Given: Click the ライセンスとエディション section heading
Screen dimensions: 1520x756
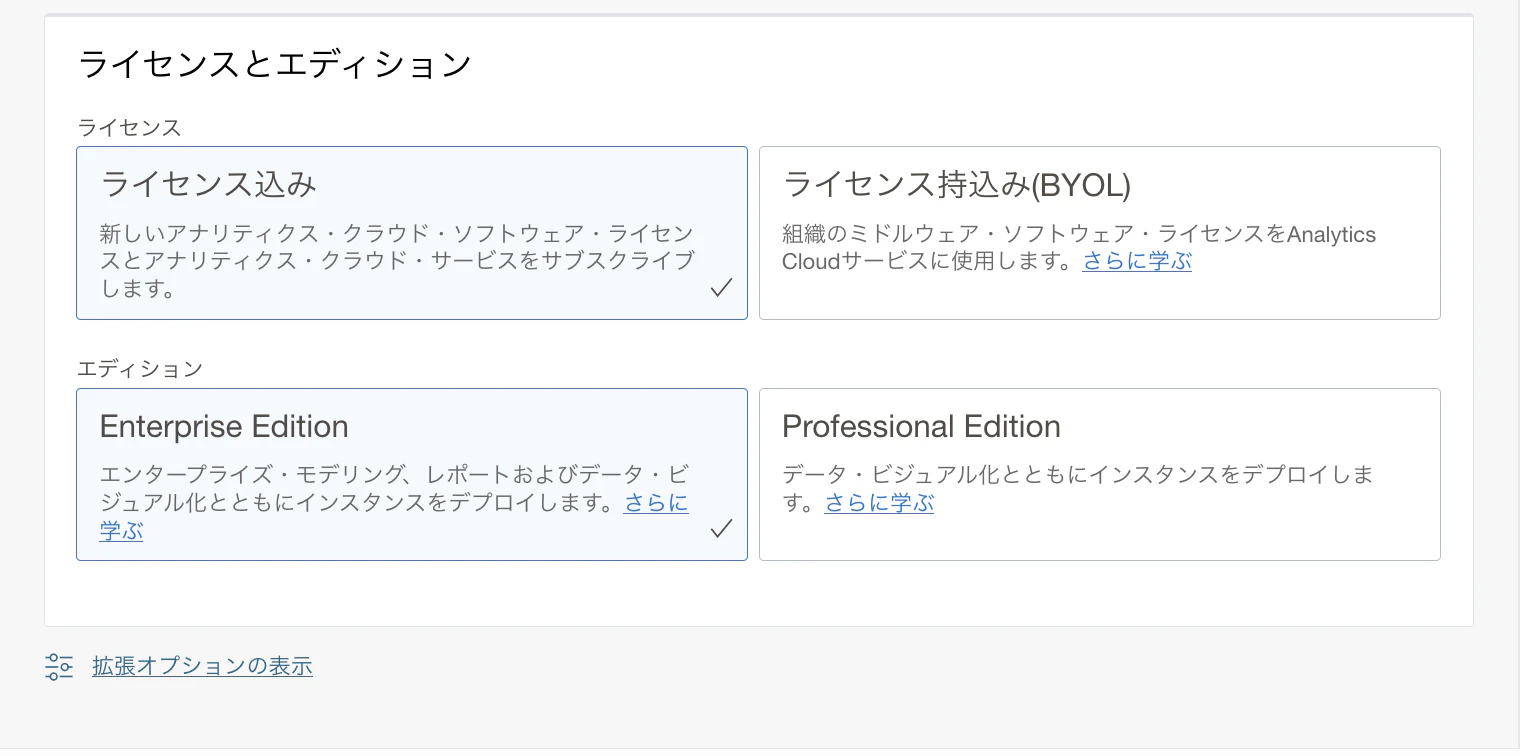Looking at the screenshot, I should pyautogui.click(x=275, y=64).
